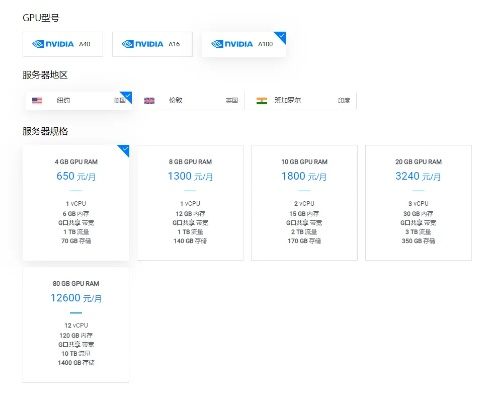The width and height of the screenshot is (489, 400).
Task: Click the NVIDIA logo on the A100 card
Action: coord(232,44)
